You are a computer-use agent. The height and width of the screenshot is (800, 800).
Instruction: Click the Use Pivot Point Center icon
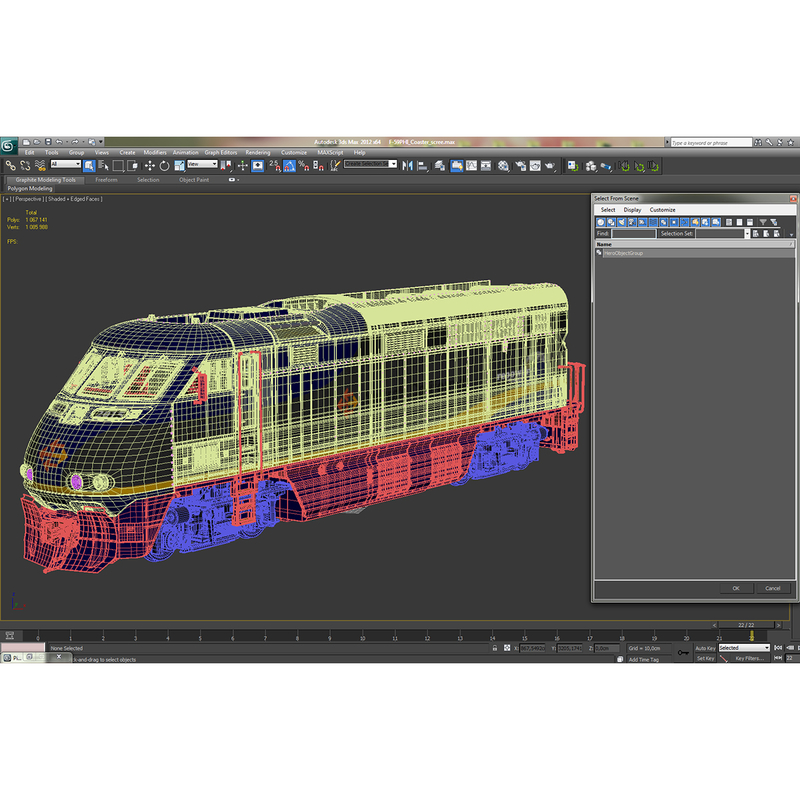(x=226, y=166)
